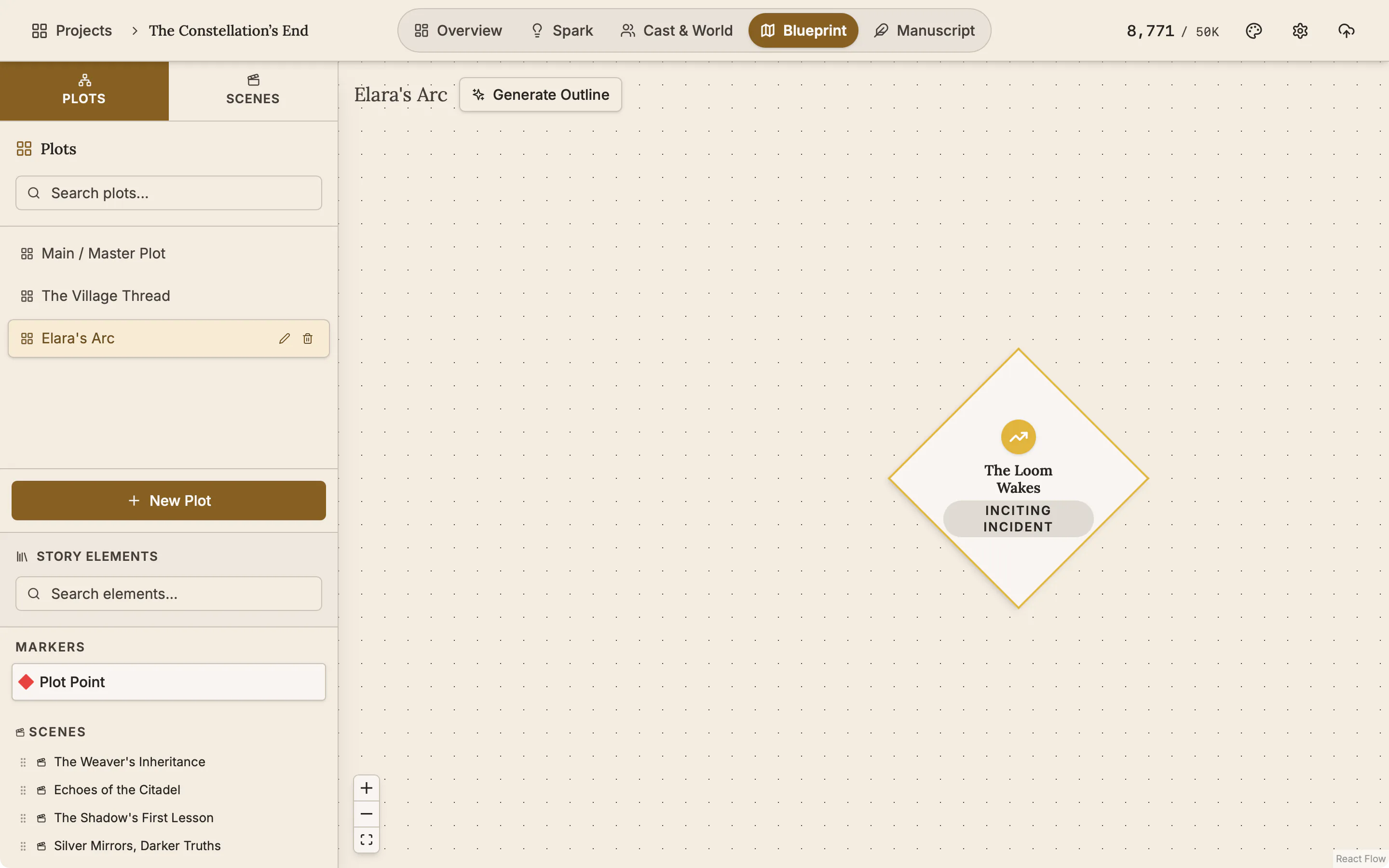
Task: Focus the Search plots field
Action: coord(169,193)
